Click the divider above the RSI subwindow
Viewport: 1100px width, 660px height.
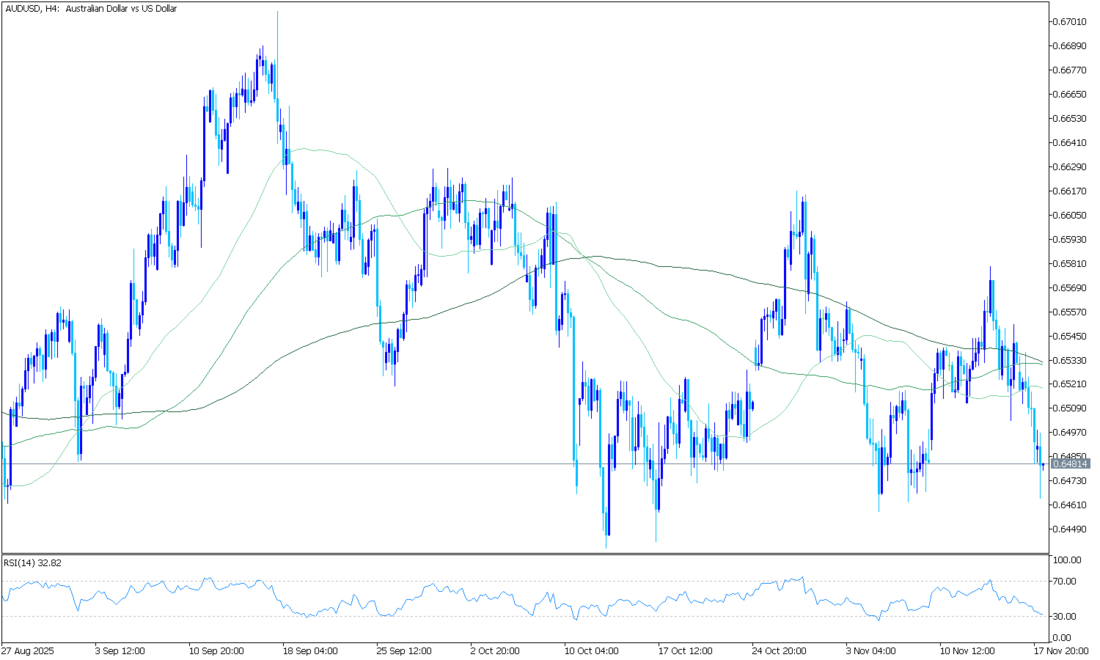[x=520, y=553]
